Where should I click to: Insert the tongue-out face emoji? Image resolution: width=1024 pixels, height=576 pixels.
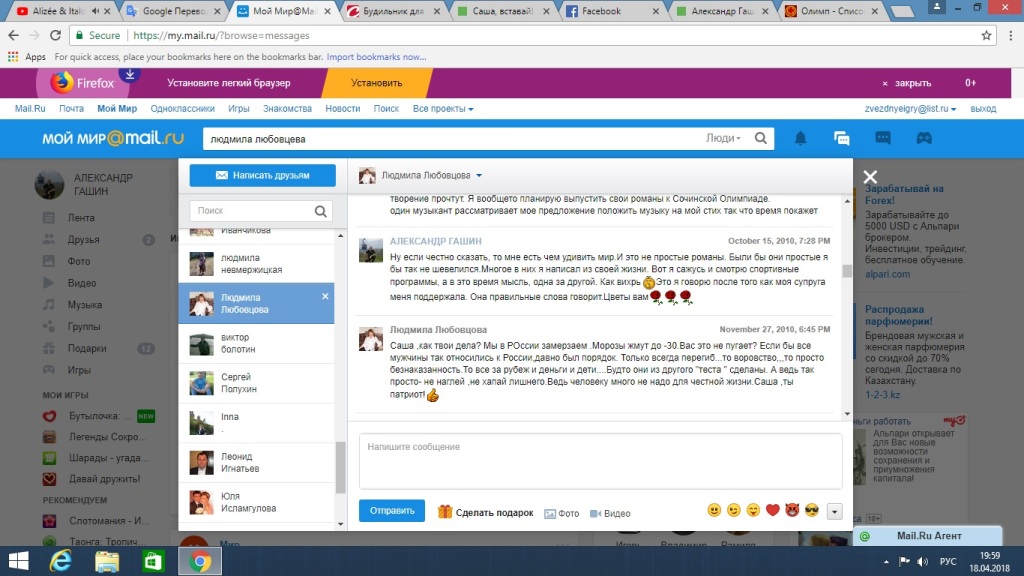pos(754,510)
